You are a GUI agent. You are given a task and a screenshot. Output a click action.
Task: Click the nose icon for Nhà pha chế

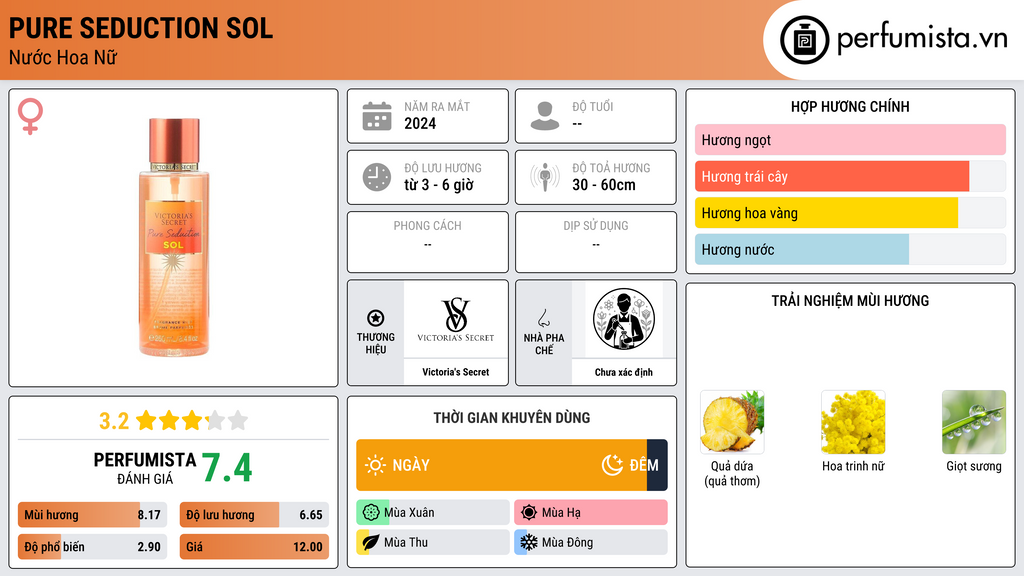(543, 318)
